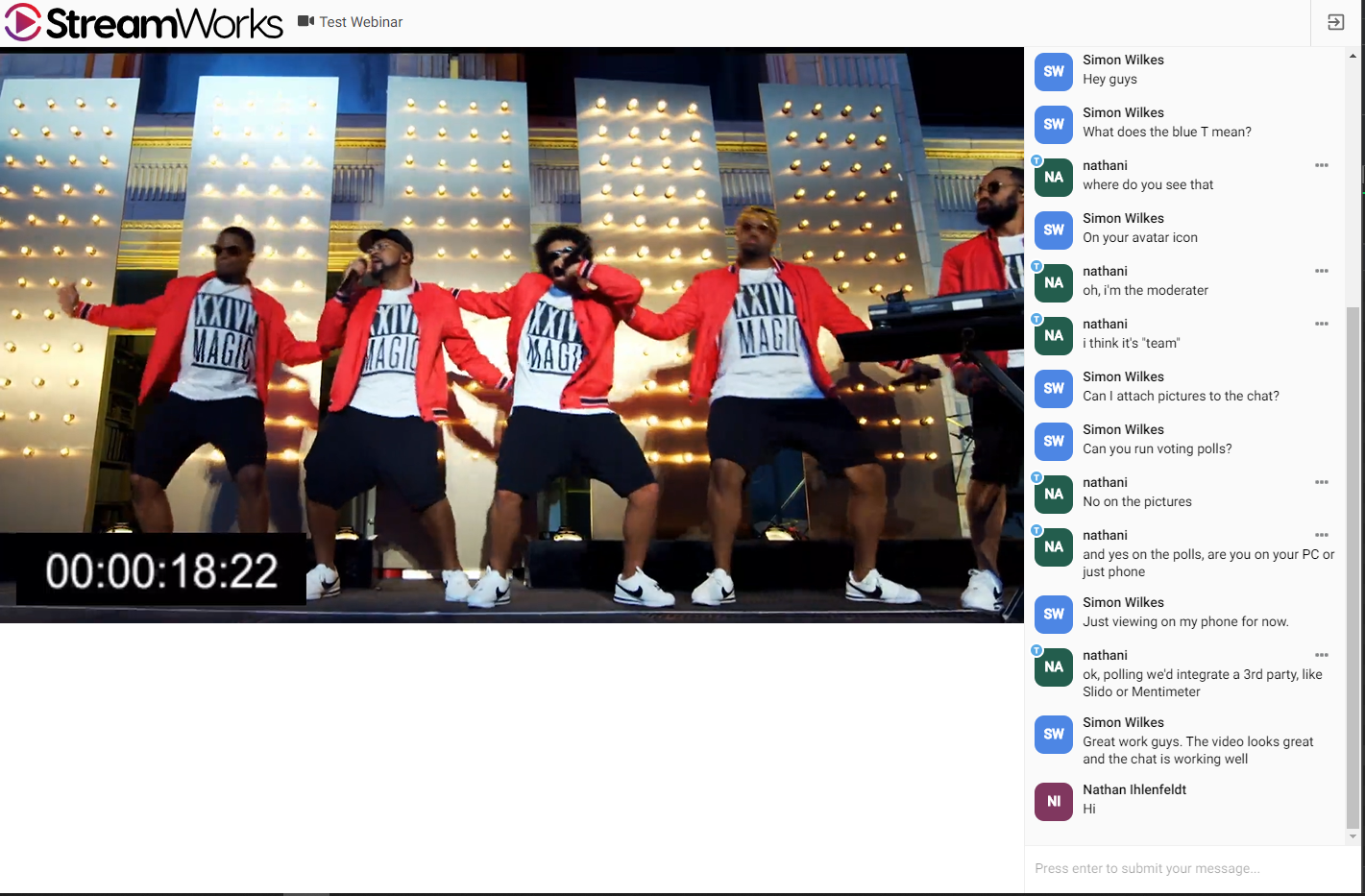This screenshot has height=896, width=1365.
Task: Open options for message "oh, i'm the moderater"
Action: [x=1322, y=271]
